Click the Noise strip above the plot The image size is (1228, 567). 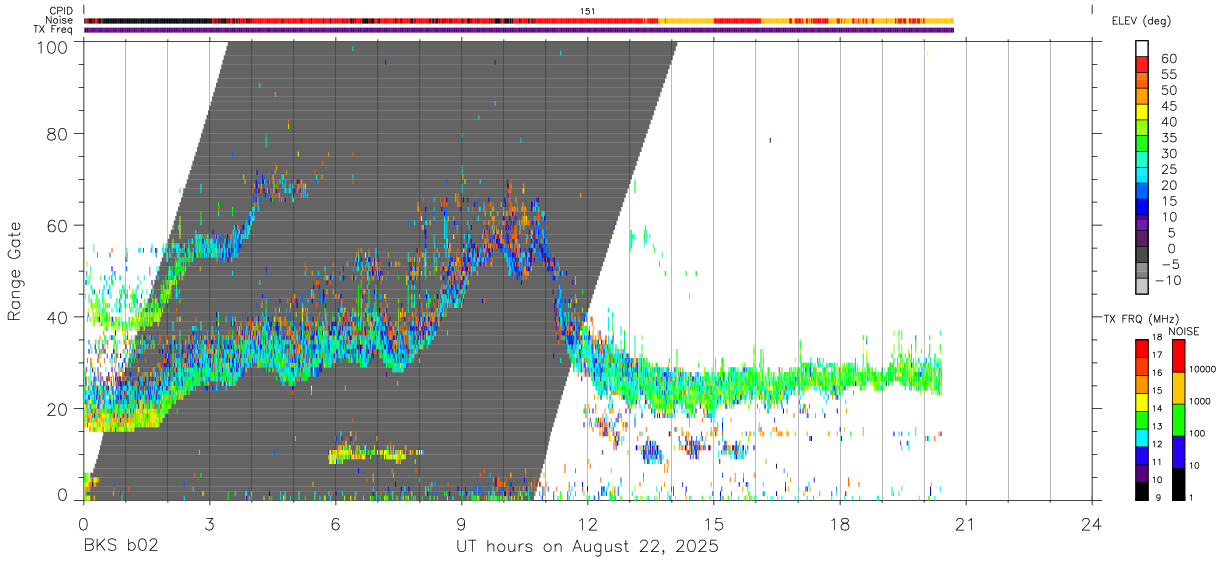pos(519,20)
